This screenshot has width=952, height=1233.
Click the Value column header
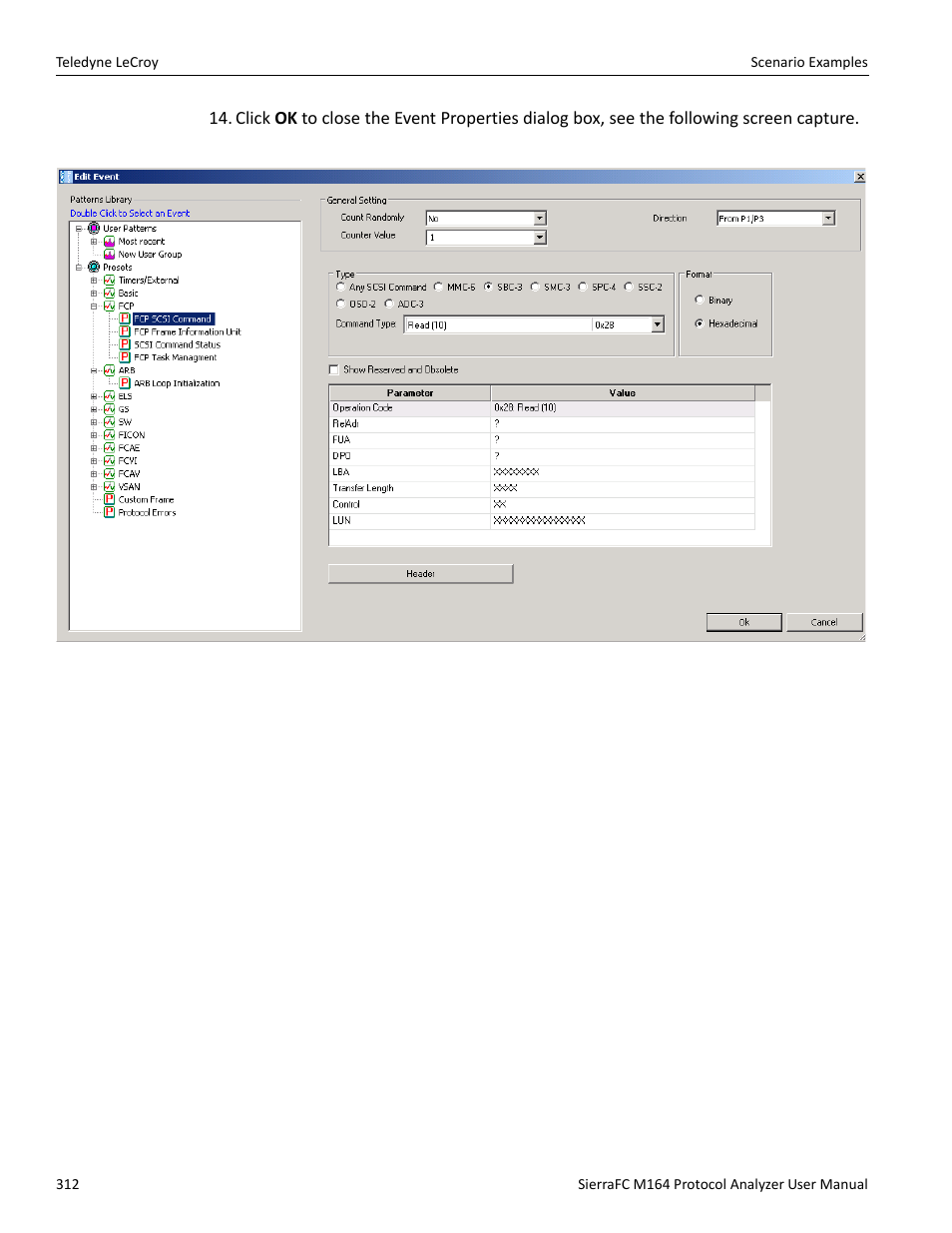click(623, 393)
